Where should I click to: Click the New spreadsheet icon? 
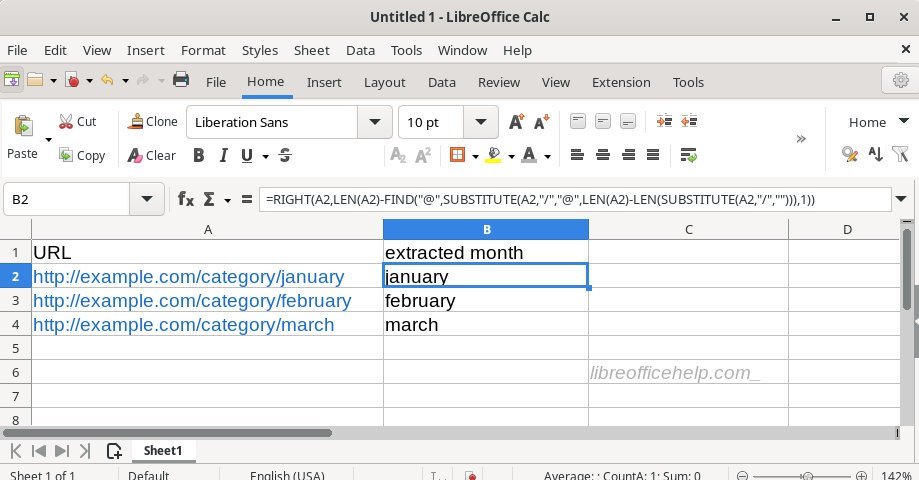[x=12, y=80]
